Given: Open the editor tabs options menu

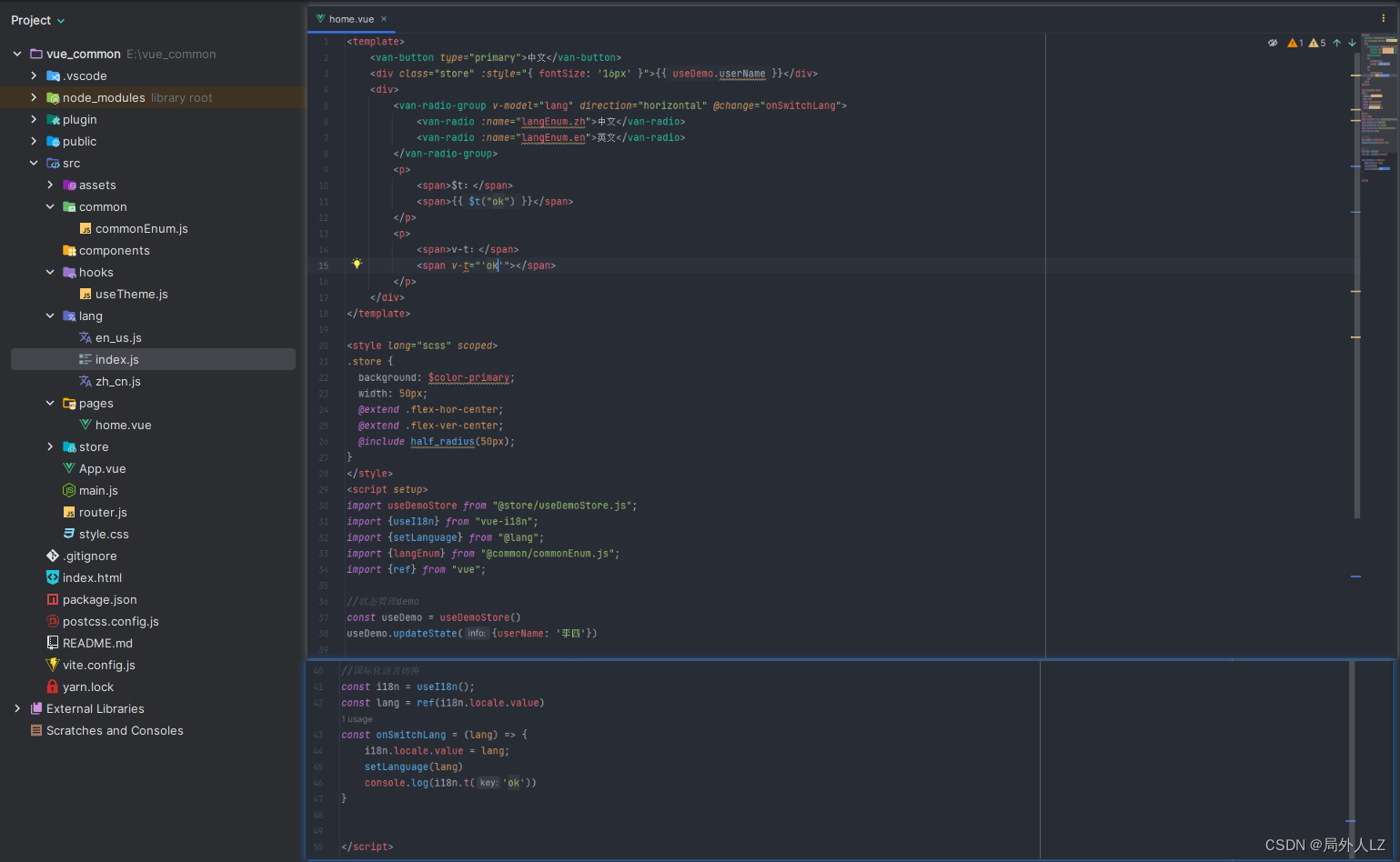Looking at the screenshot, I should tap(1384, 18).
